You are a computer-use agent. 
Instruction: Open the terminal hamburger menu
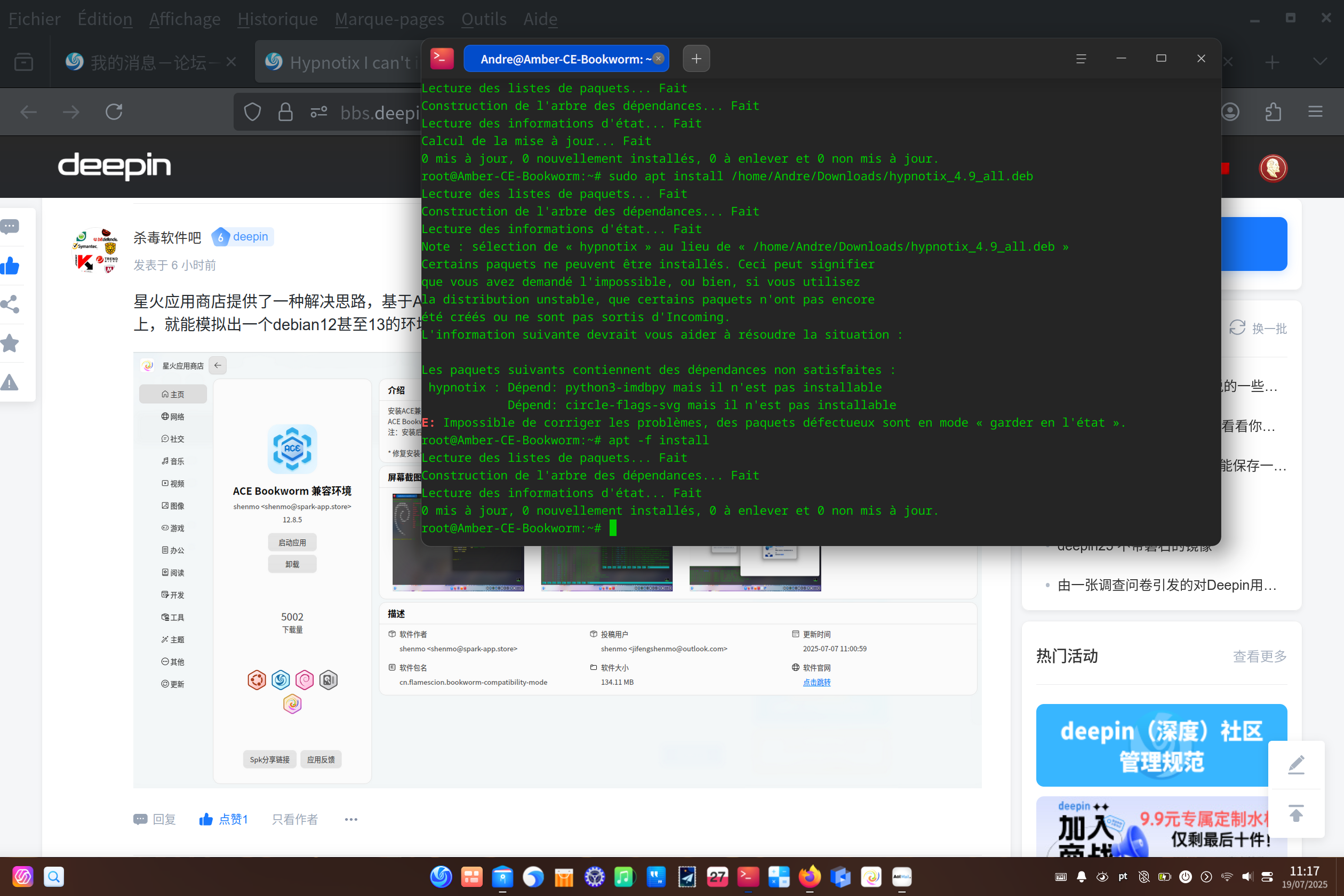1081,59
